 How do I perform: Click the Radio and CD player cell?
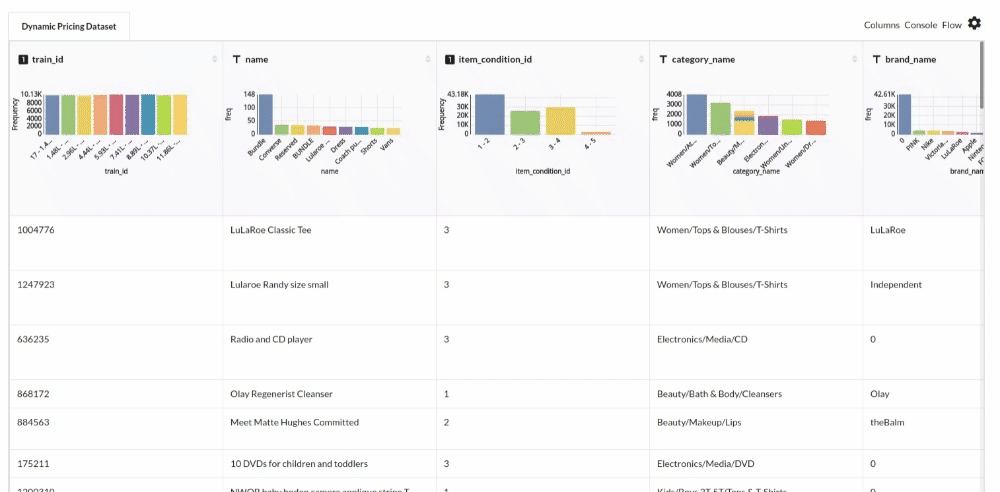(330, 353)
